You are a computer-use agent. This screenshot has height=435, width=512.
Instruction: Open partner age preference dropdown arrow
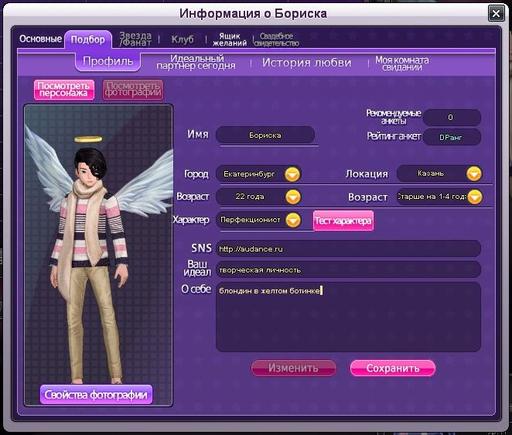[x=475, y=197]
